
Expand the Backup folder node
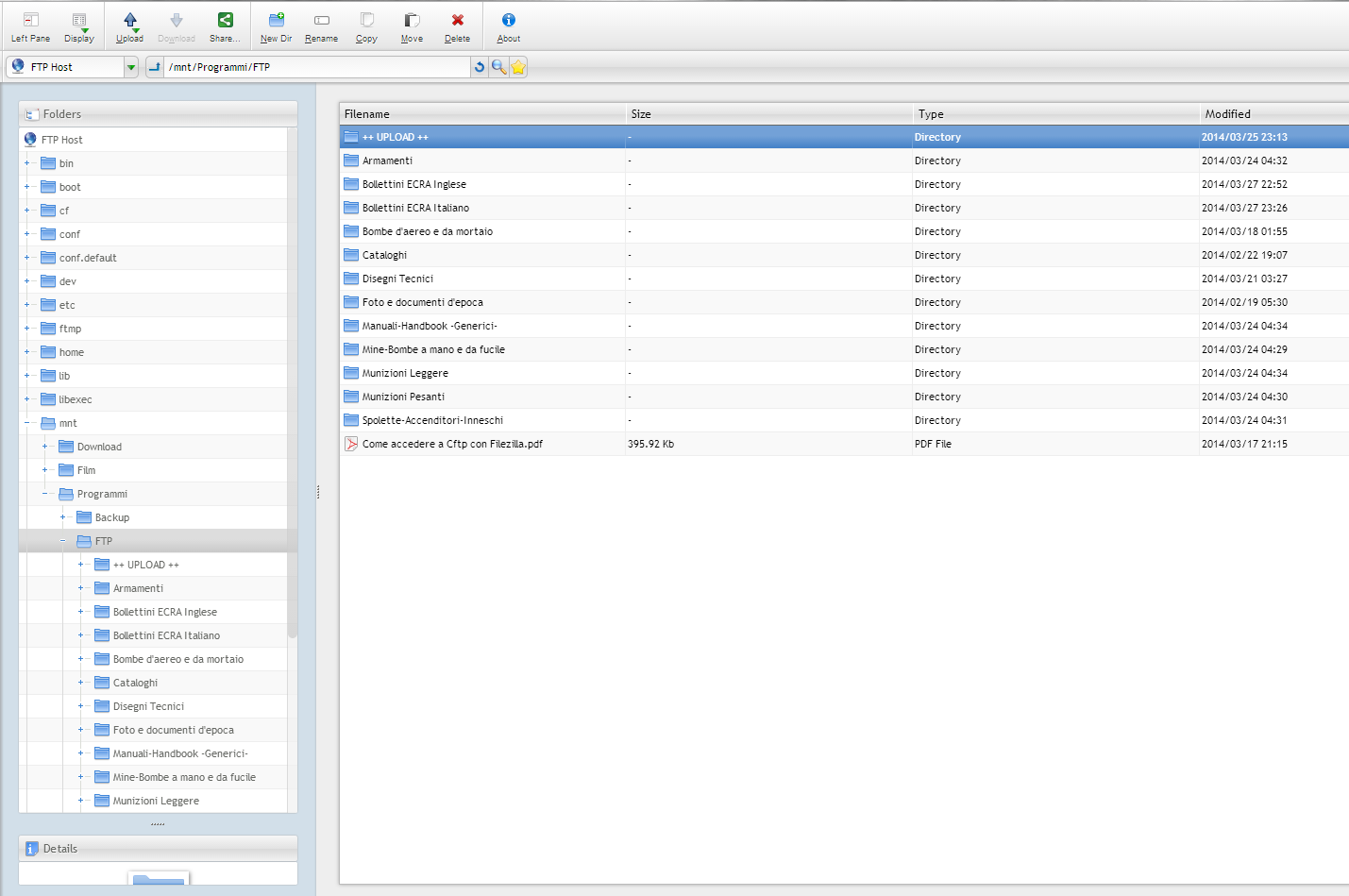[62, 517]
